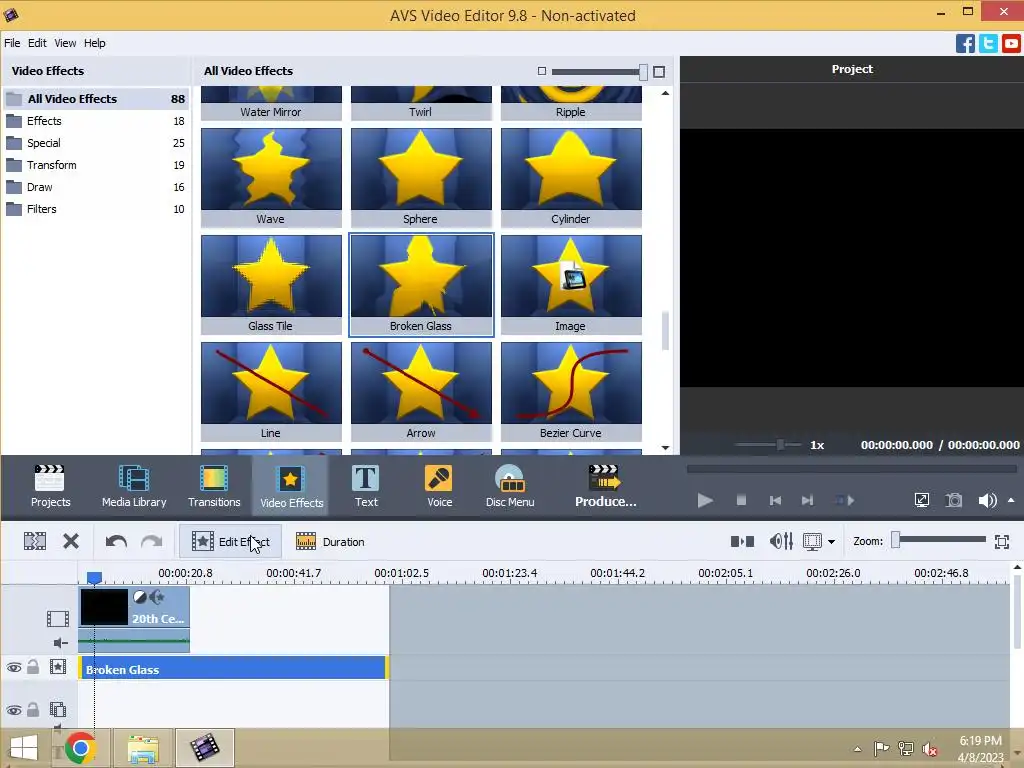Select the Transform folder
1024x768 pixels.
(x=96, y=165)
